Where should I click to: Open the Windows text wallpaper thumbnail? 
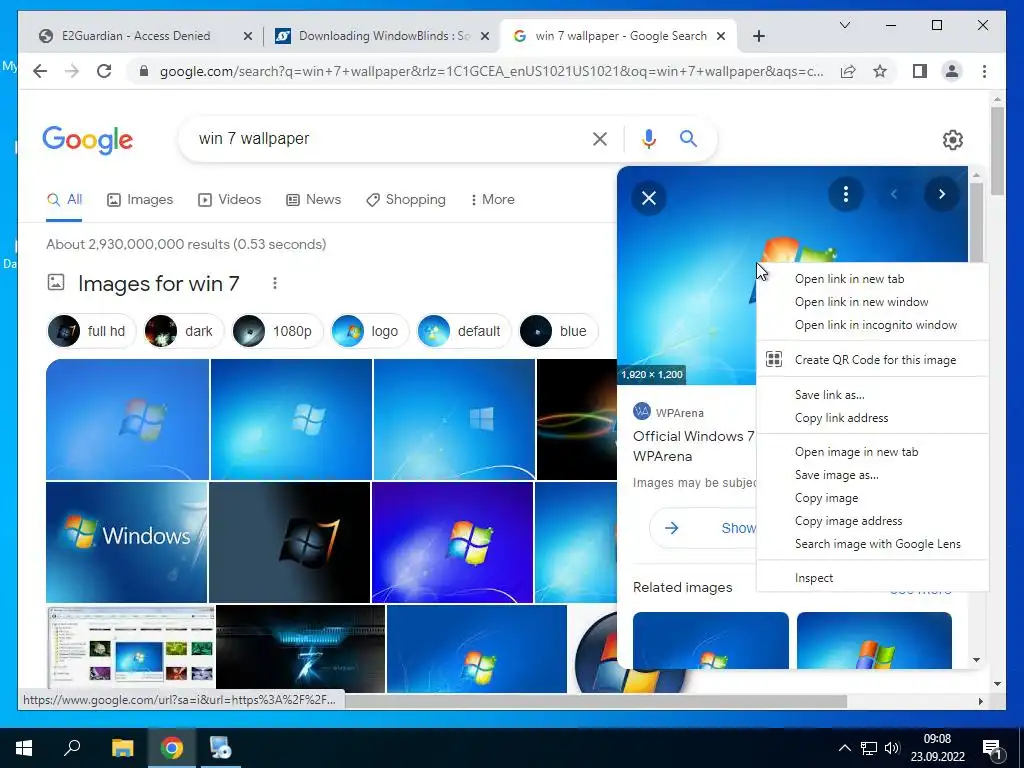[x=127, y=542]
